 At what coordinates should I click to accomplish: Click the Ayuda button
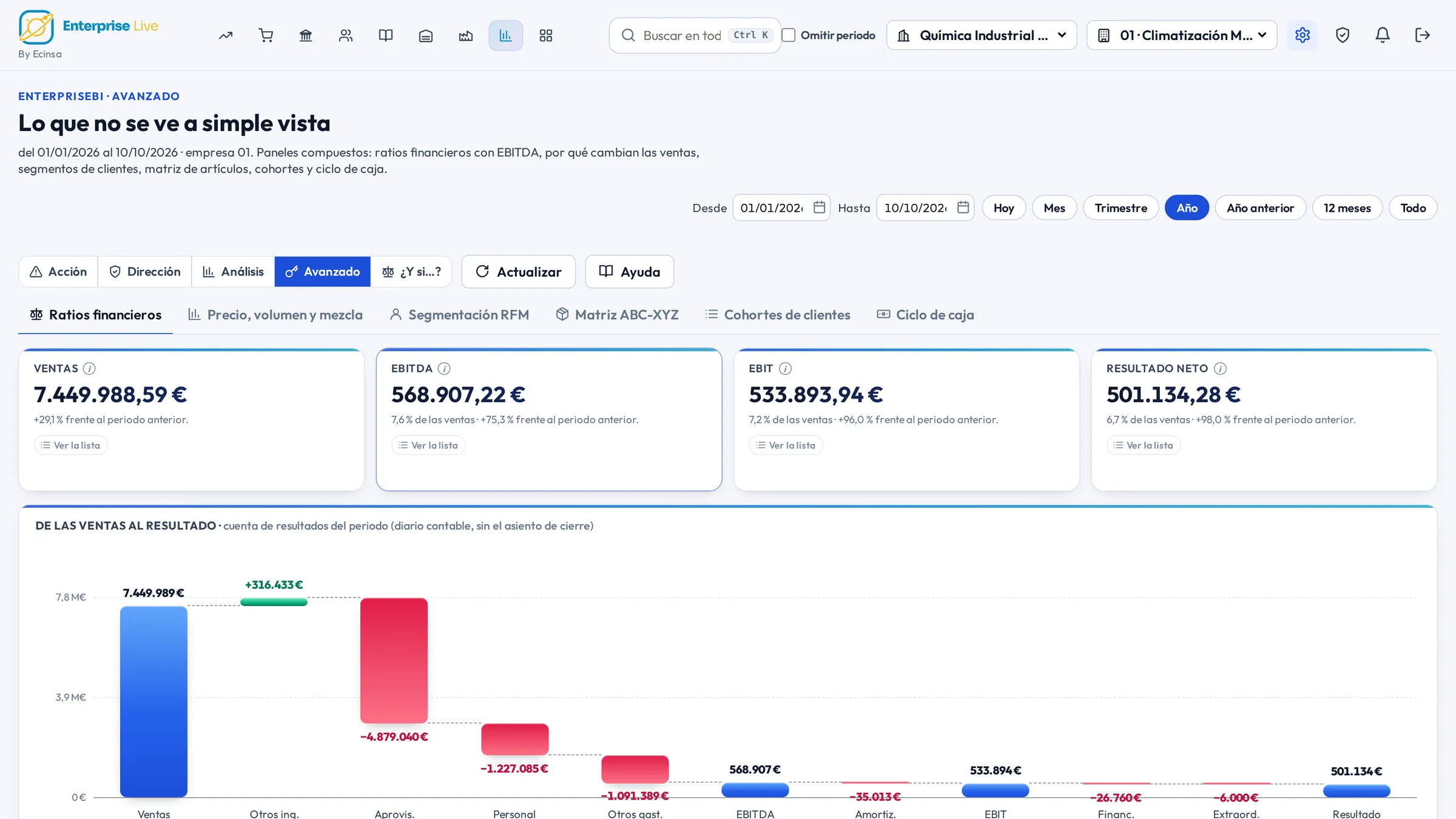(630, 271)
